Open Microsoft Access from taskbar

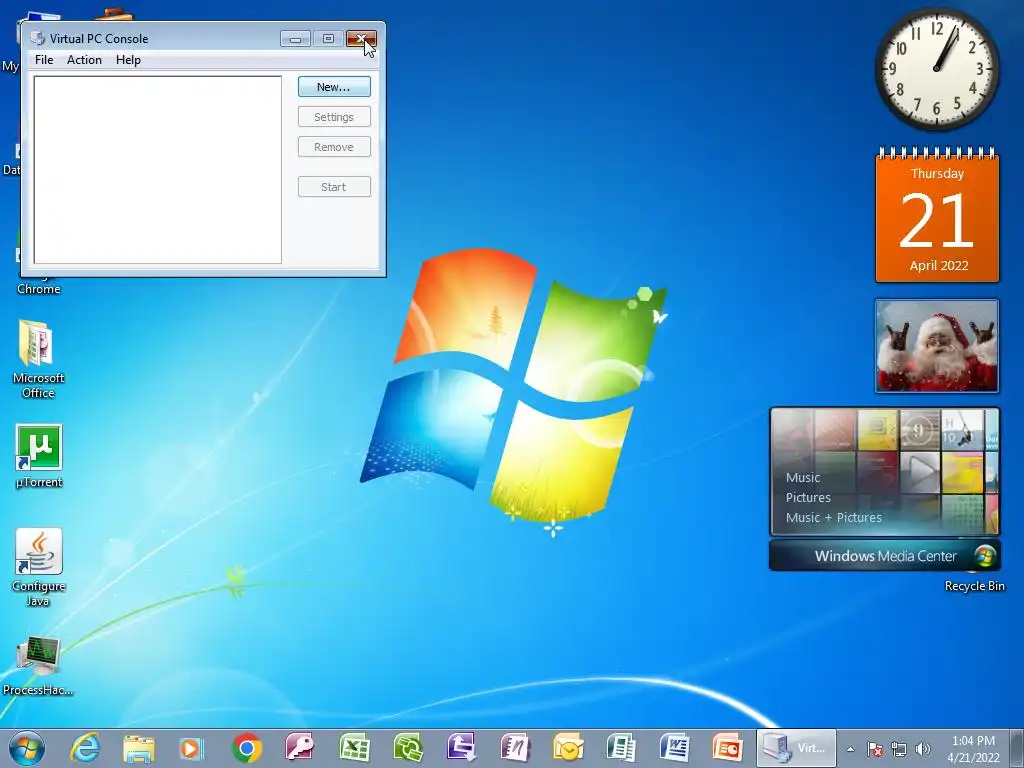300,748
